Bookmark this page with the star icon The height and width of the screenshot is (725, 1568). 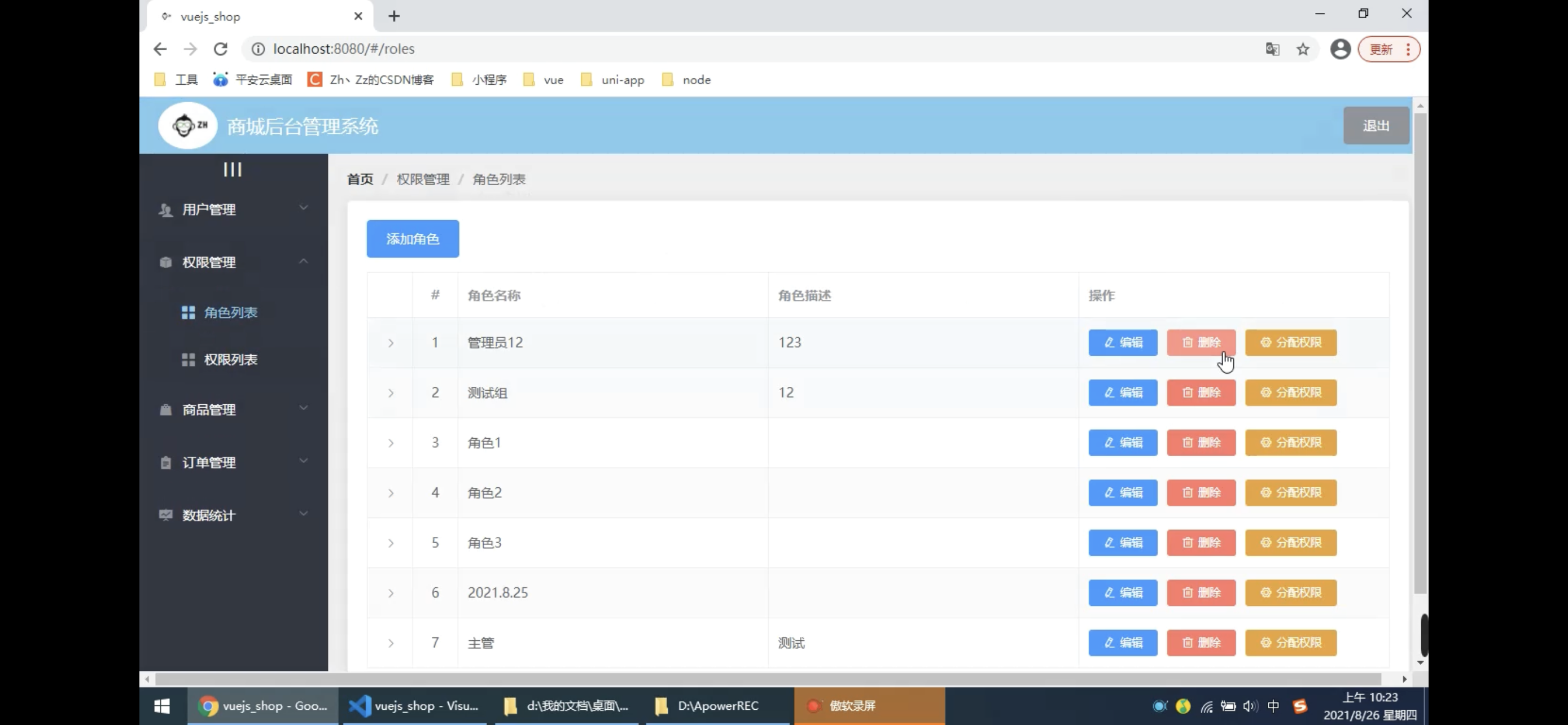point(1303,49)
